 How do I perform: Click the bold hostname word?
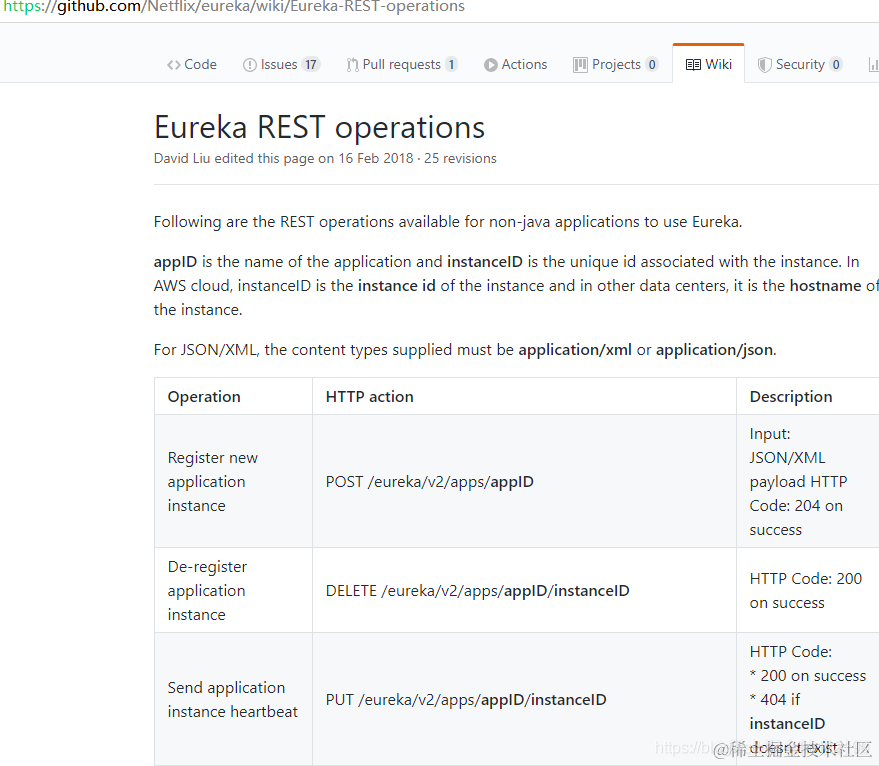825,286
